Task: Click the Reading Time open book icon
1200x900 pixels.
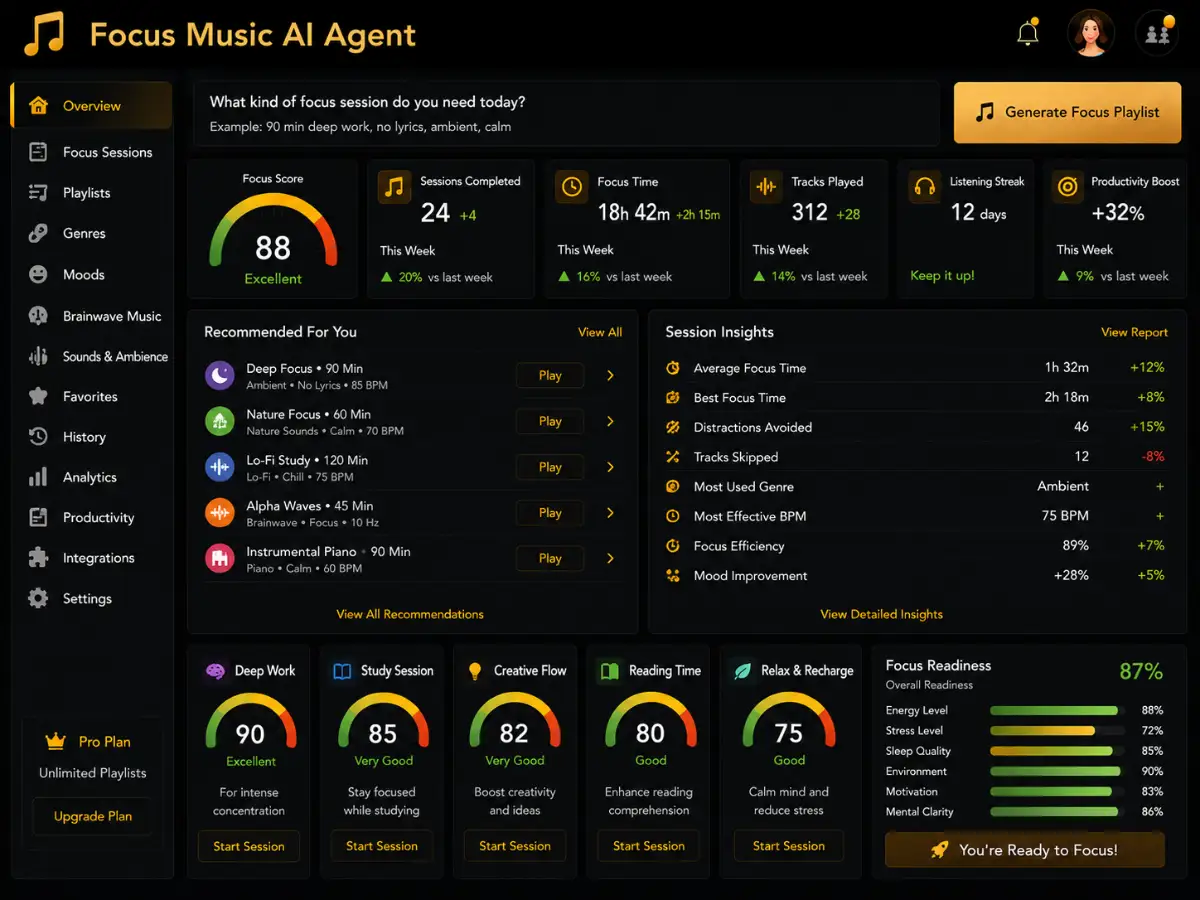Action: point(609,671)
